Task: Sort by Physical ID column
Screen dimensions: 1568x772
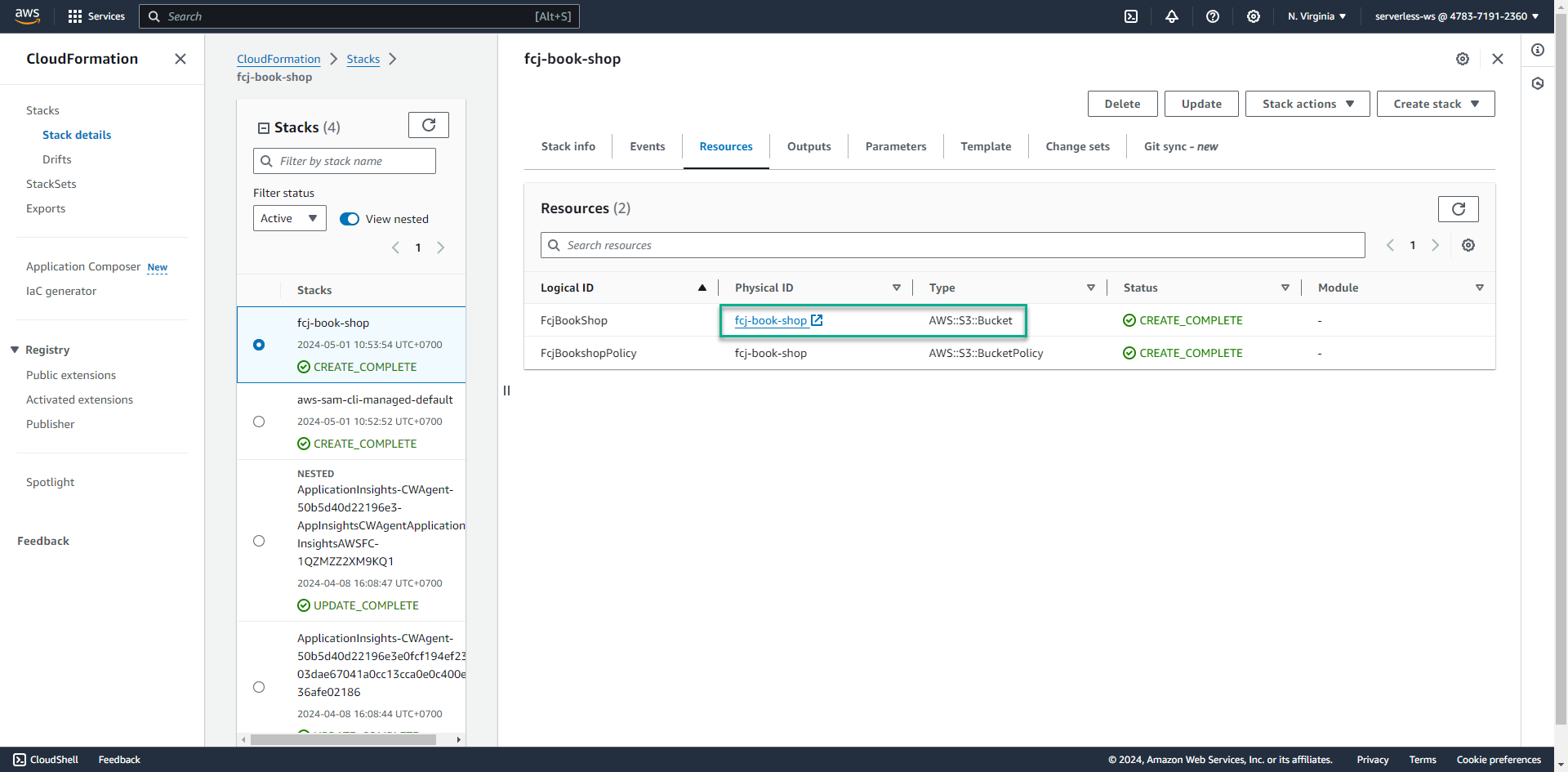Action: [897, 288]
